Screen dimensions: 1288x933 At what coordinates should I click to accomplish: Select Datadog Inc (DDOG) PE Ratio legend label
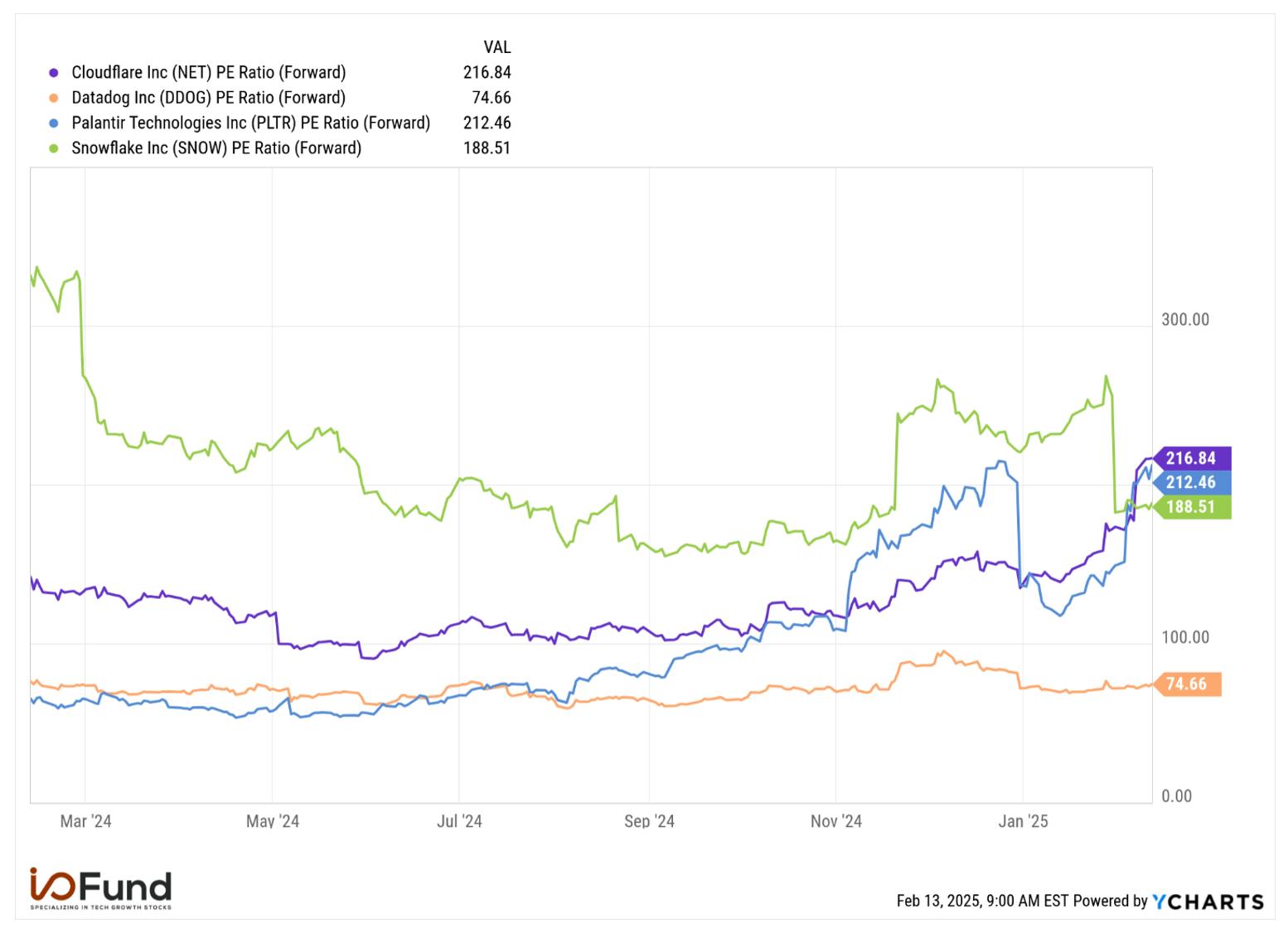208,98
